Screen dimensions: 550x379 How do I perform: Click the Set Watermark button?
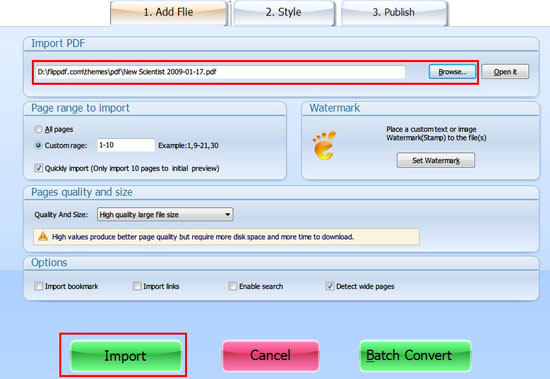[436, 160]
